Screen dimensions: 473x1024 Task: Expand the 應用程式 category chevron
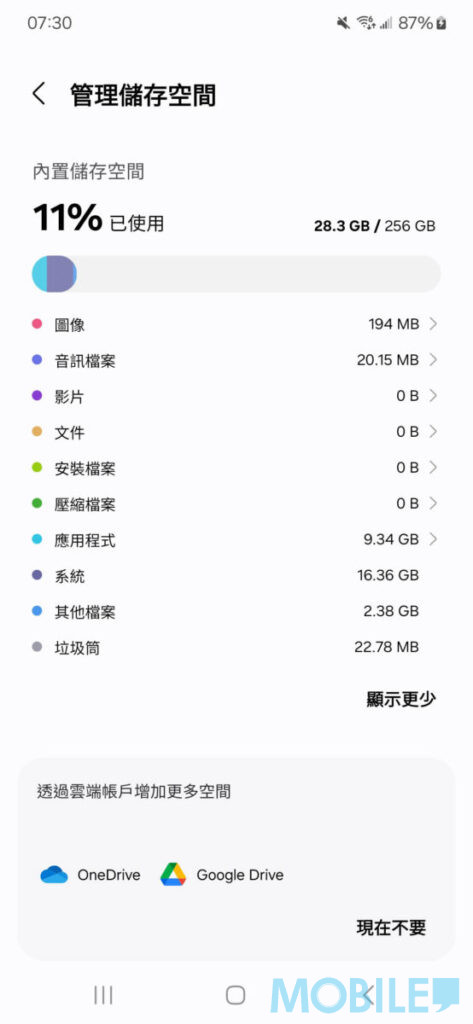point(432,539)
